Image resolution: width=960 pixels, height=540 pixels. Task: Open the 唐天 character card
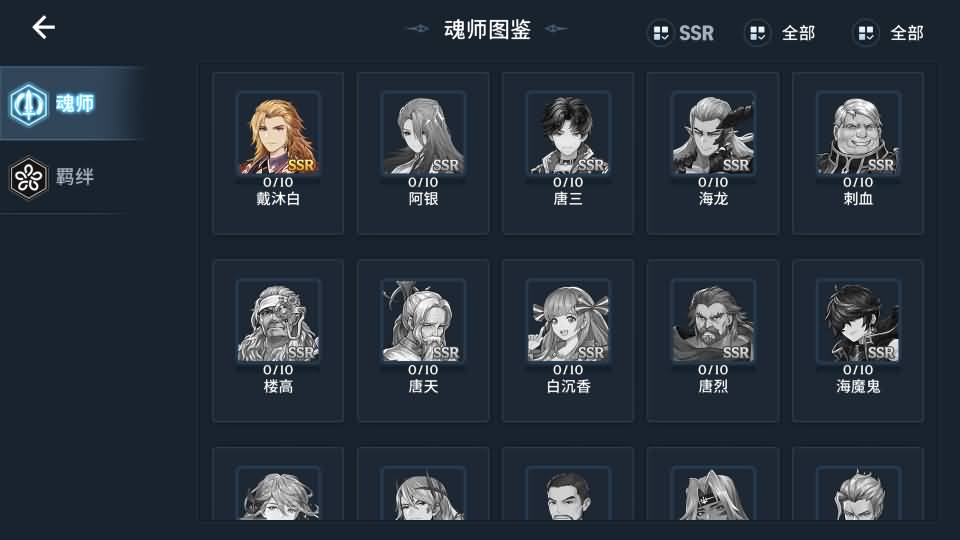pos(423,340)
